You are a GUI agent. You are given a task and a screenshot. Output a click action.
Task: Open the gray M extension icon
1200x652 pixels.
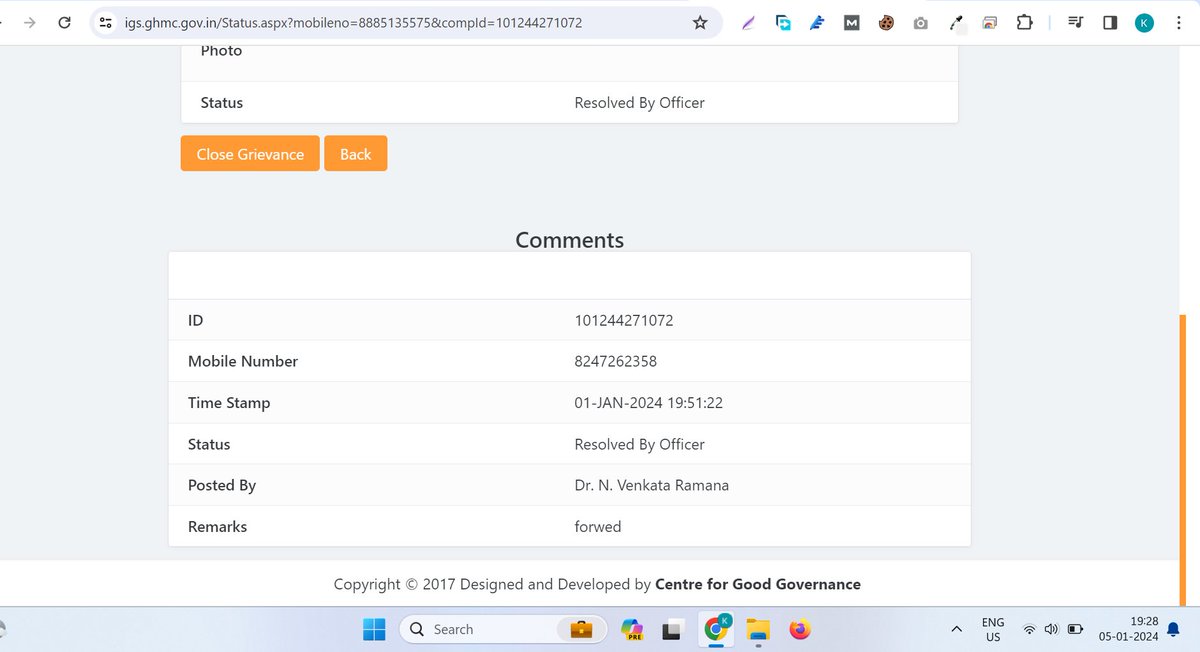click(x=851, y=23)
